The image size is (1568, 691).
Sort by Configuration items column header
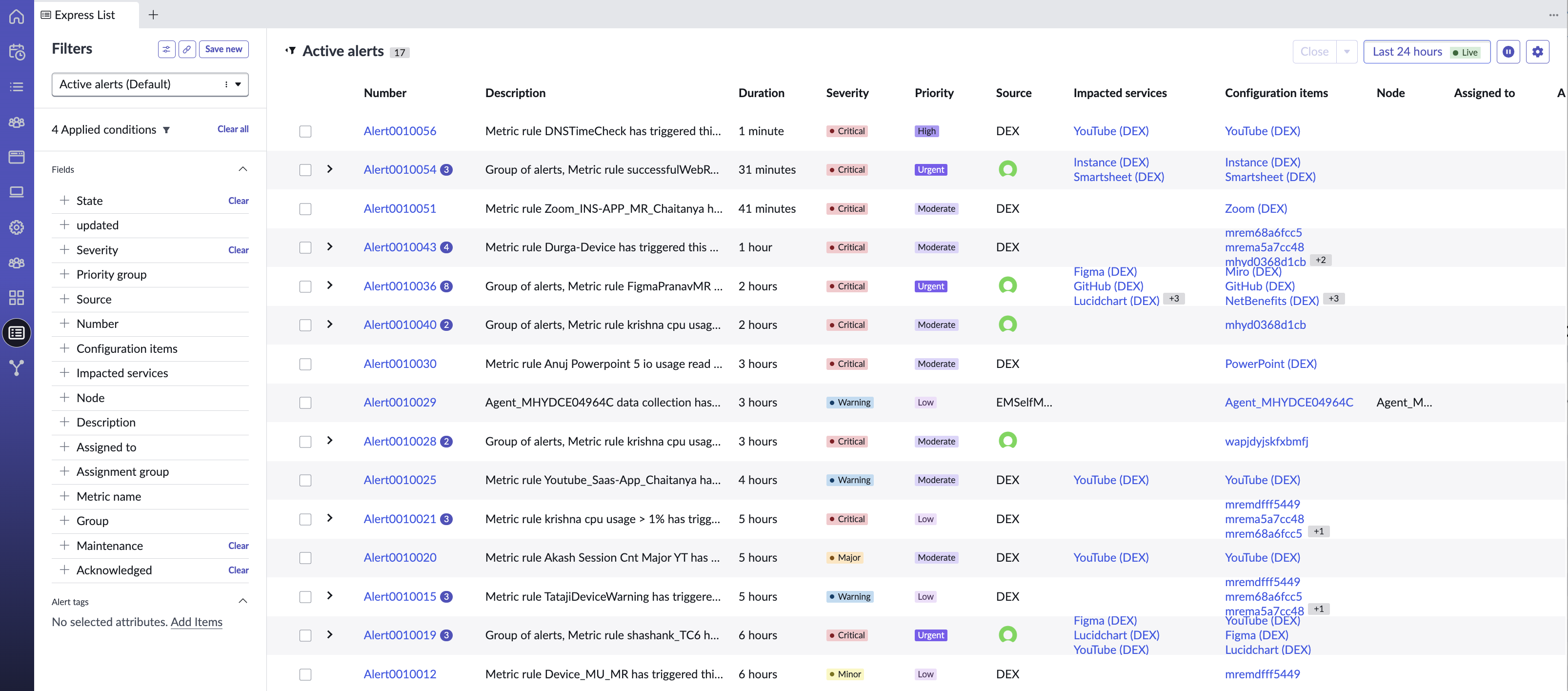click(1276, 93)
